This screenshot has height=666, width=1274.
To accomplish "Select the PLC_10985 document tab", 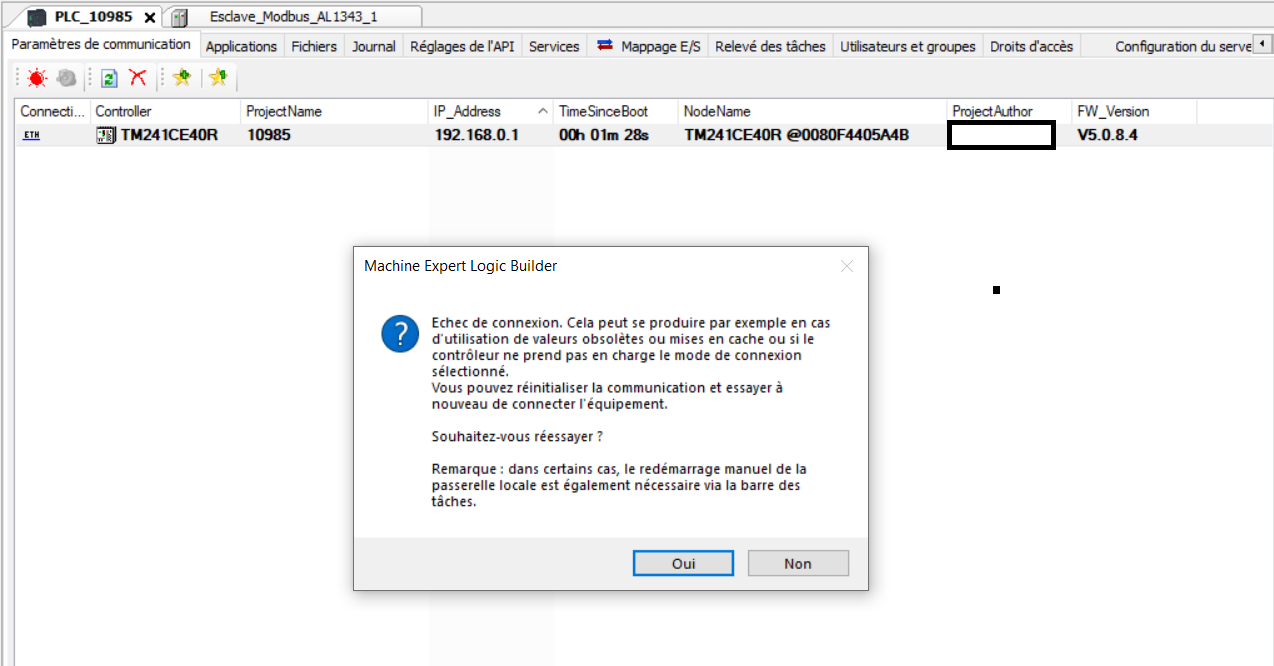I will [93, 17].
